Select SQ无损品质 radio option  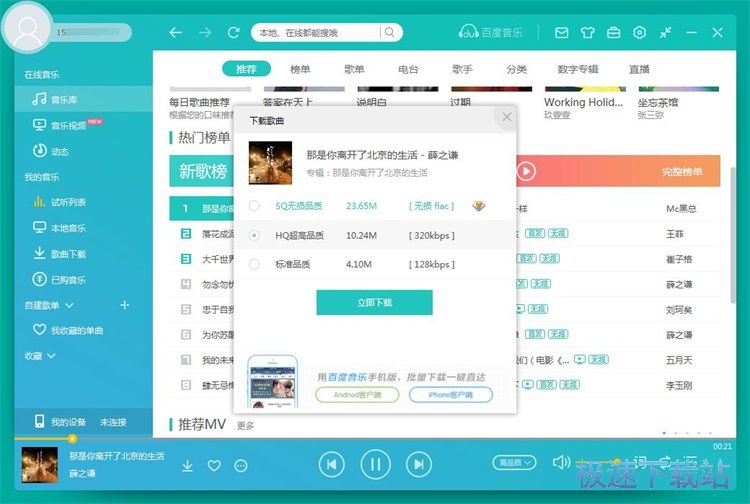click(254, 206)
